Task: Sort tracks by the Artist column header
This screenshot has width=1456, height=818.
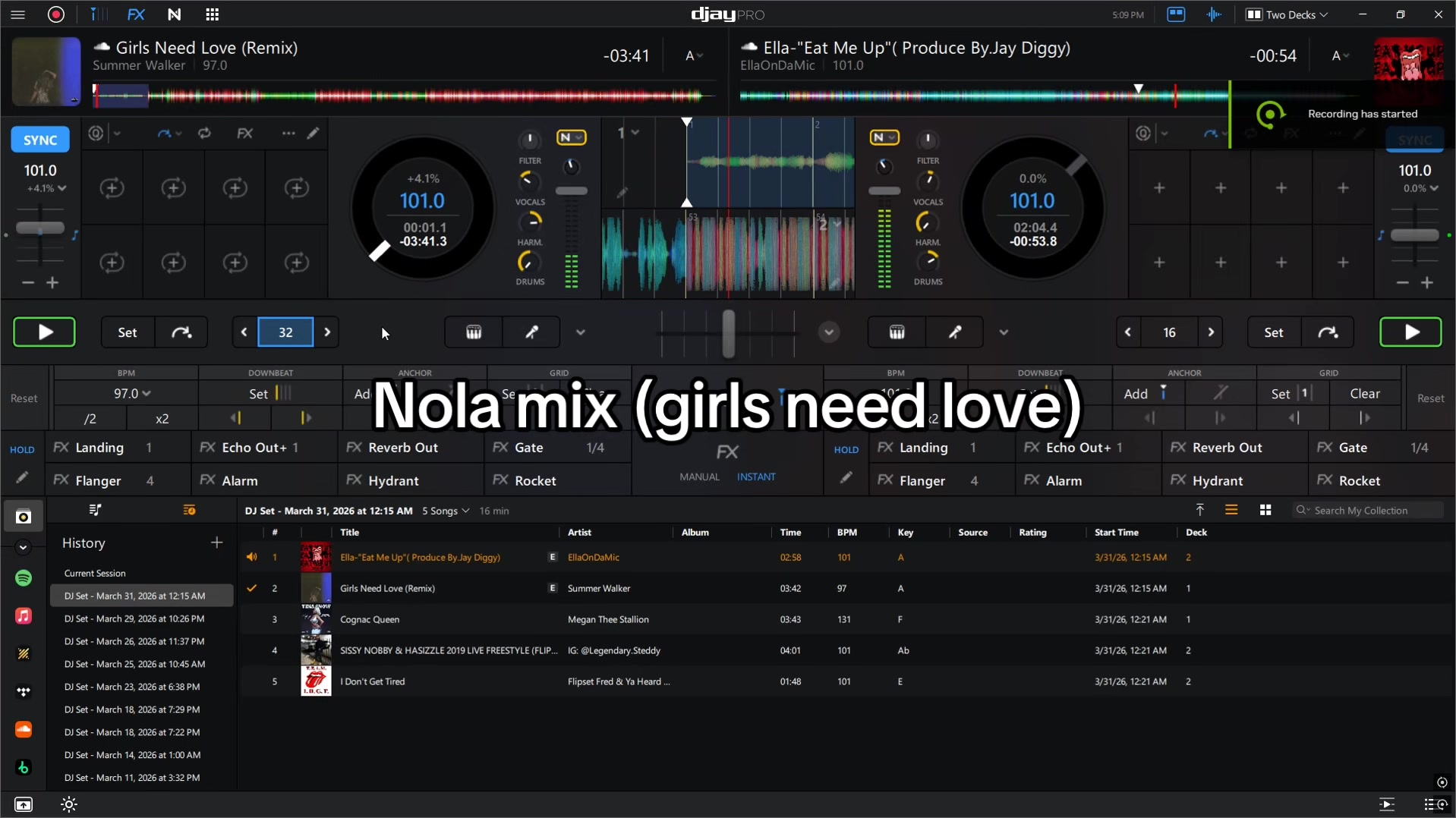Action: point(579,532)
